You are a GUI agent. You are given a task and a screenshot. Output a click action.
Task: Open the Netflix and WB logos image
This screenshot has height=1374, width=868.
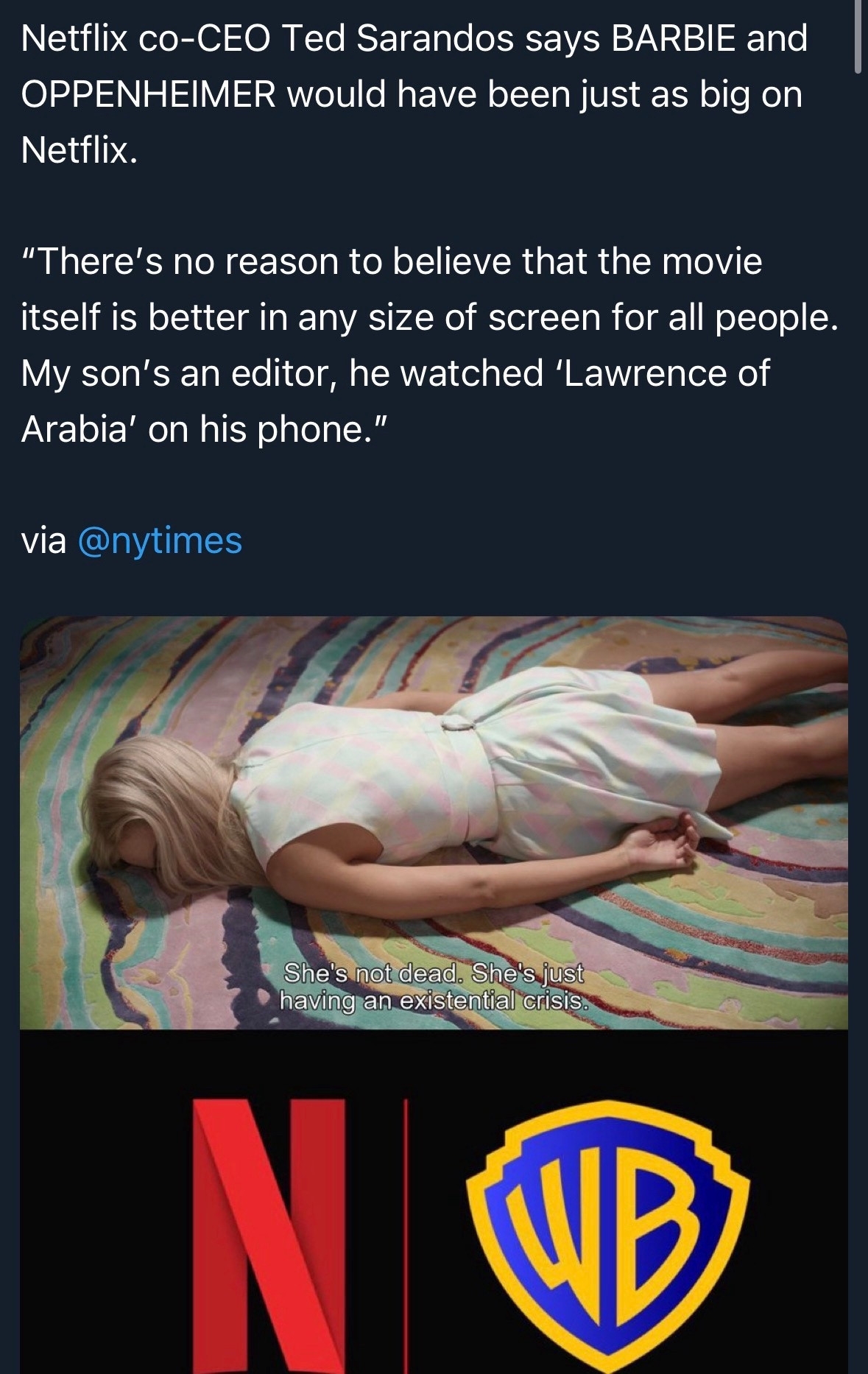434,1202
